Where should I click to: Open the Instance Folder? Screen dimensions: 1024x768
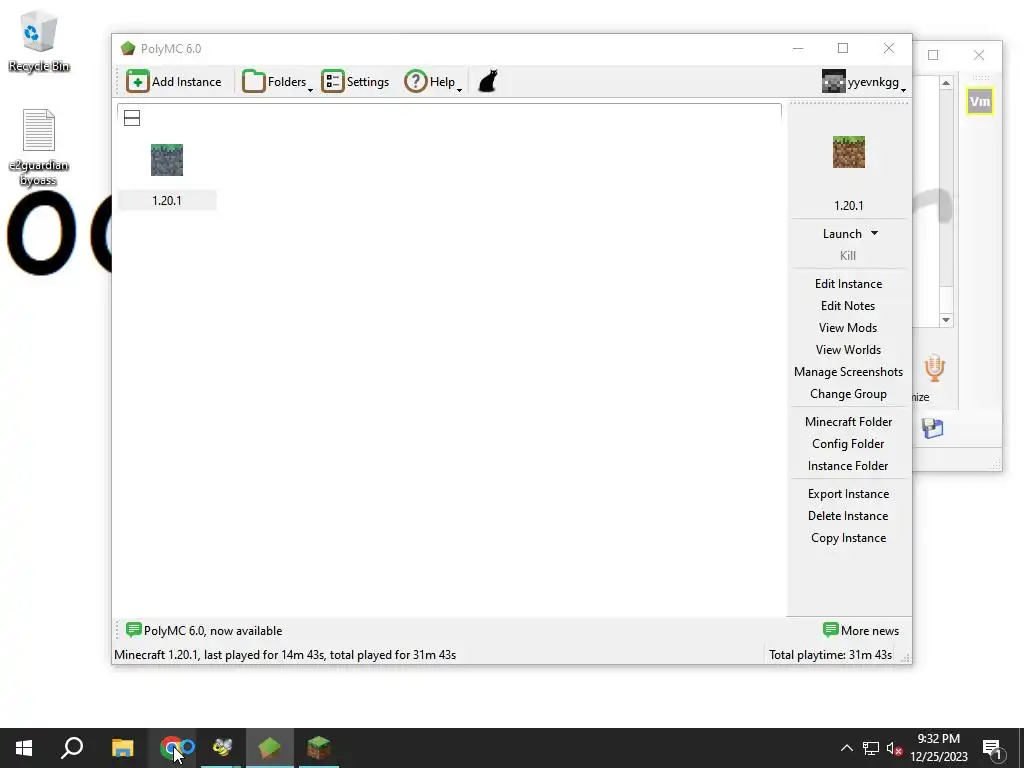pyautogui.click(x=848, y=466)
